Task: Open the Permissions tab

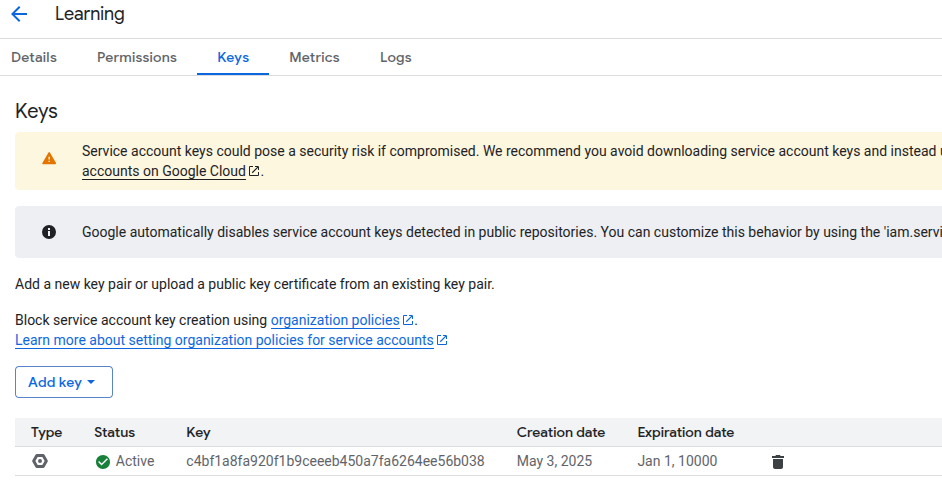Action: point(137,58)
